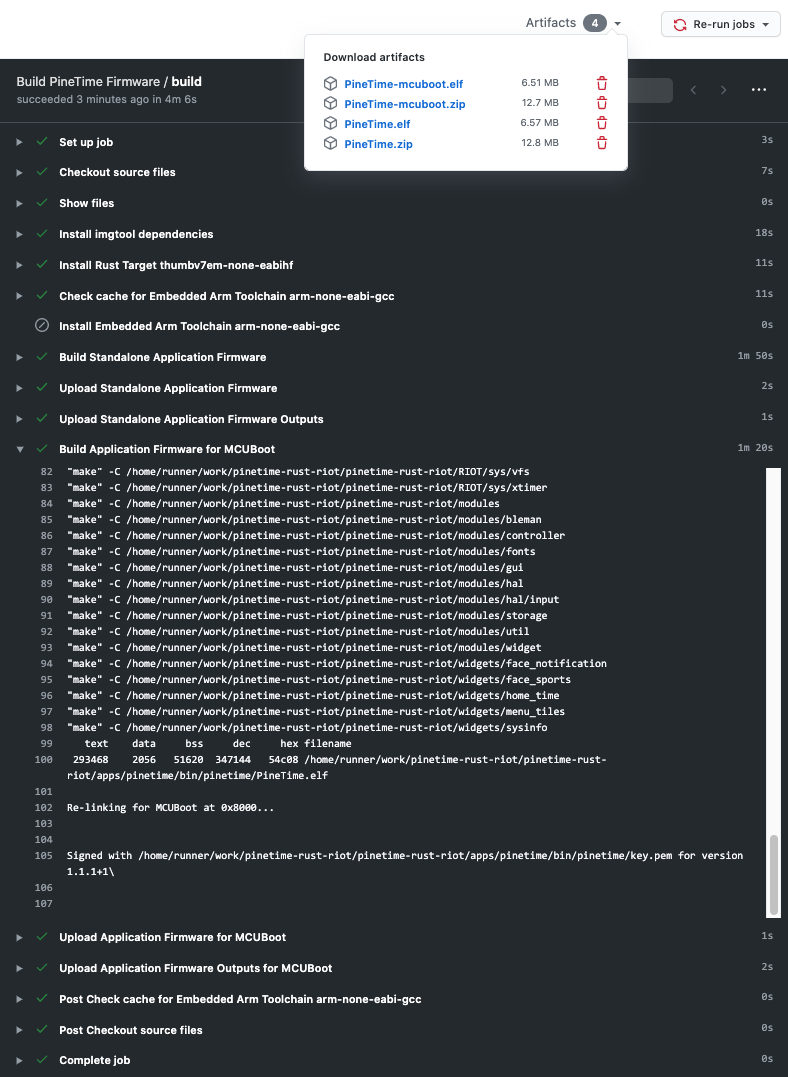Remove PineTime.zip using trash icon
Image resolution: width=788 pixels, height=1077 pixels.
[602, 144]
